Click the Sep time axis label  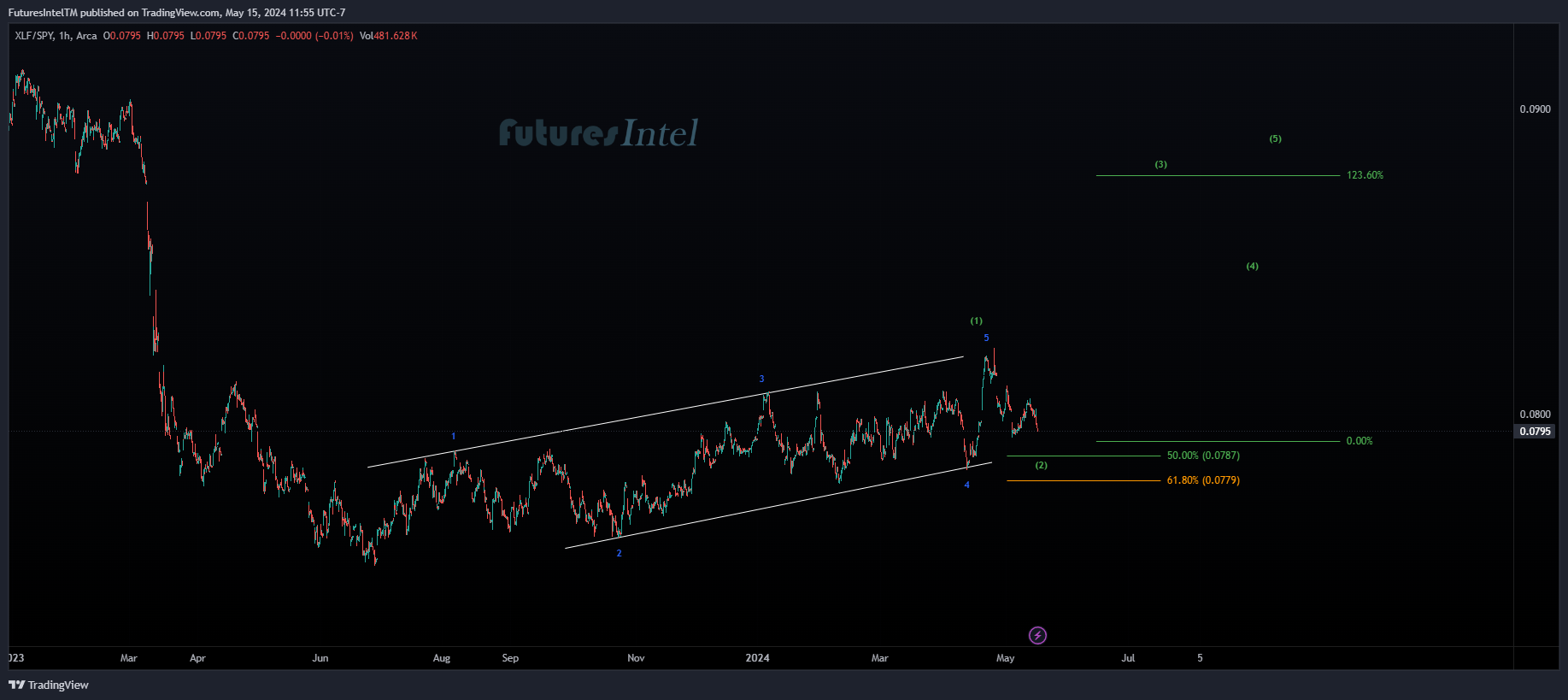[510, 658]
